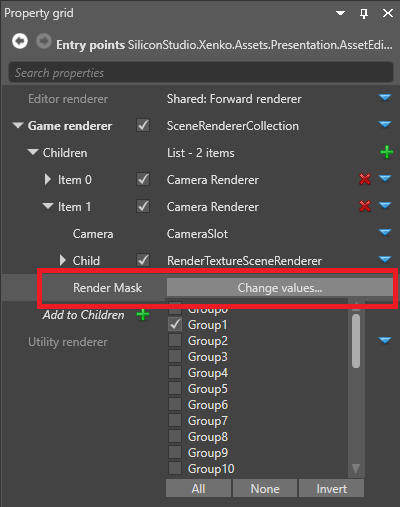
Task: Click the CameraSlot value text
Action: [197, 234]
